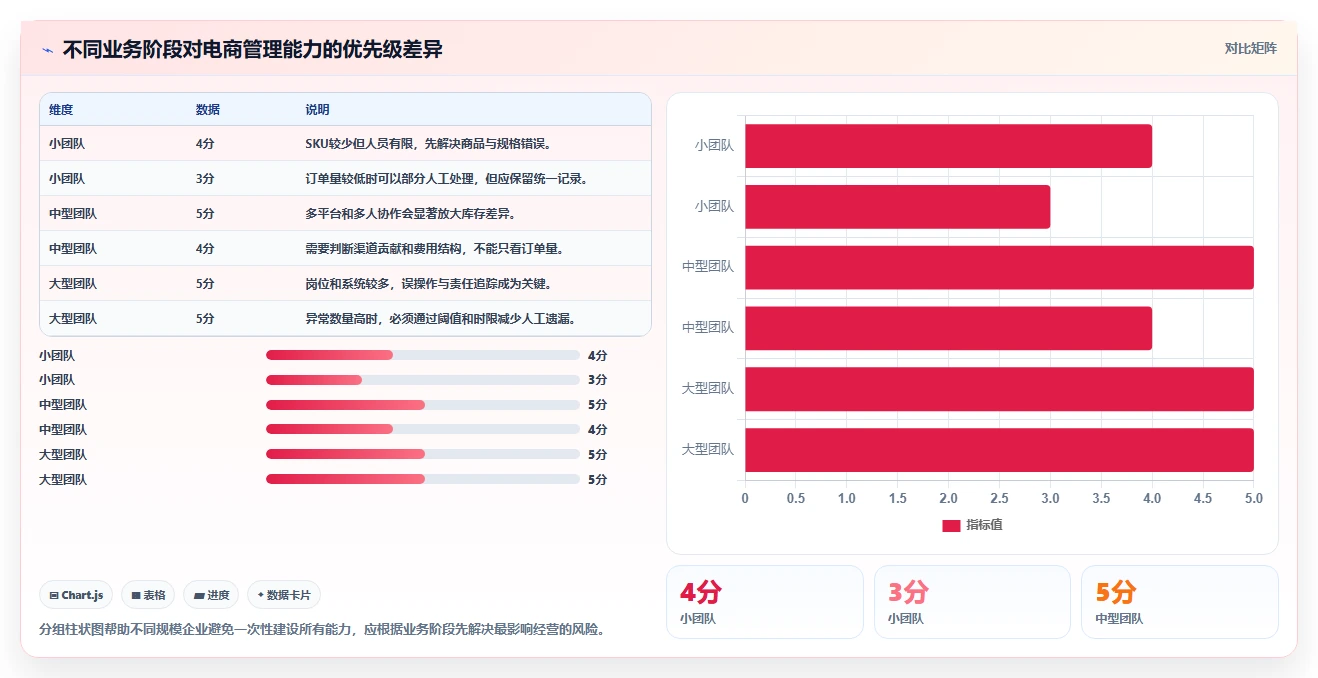
Task: Click the icon in the 进度 tag
Action: [x=200, y=595]
